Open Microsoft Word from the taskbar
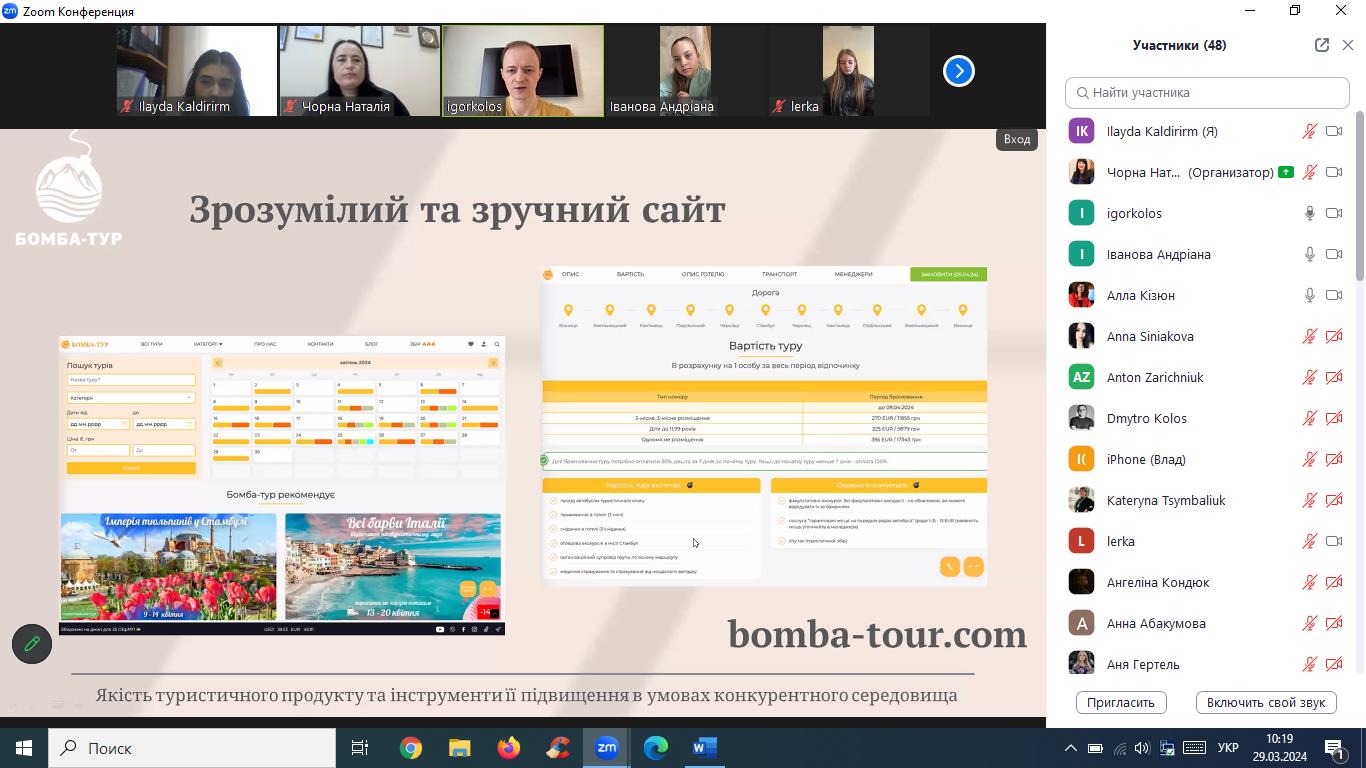 point(705,748)
